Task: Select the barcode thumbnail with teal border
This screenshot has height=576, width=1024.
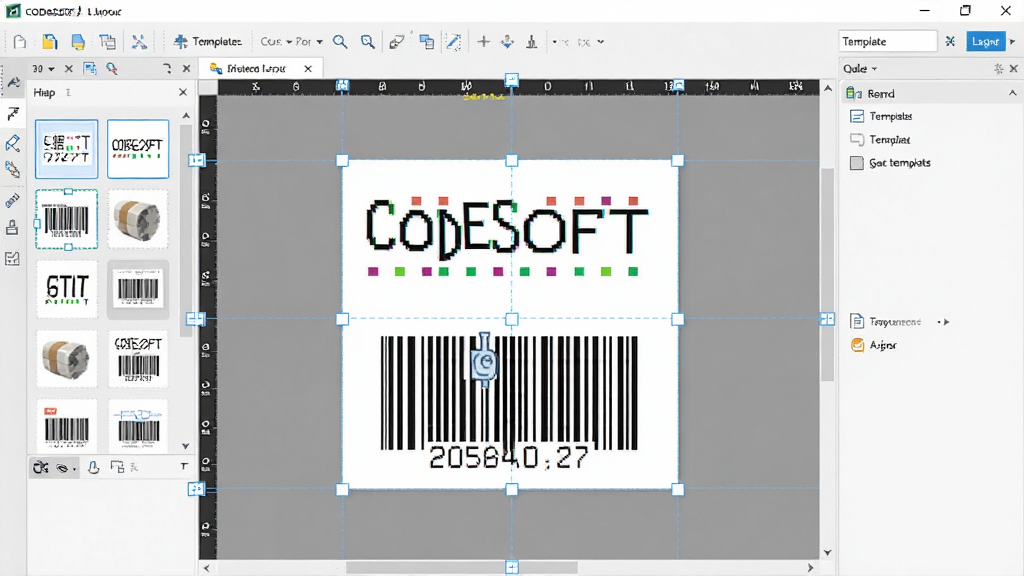Action: (67, 219)
